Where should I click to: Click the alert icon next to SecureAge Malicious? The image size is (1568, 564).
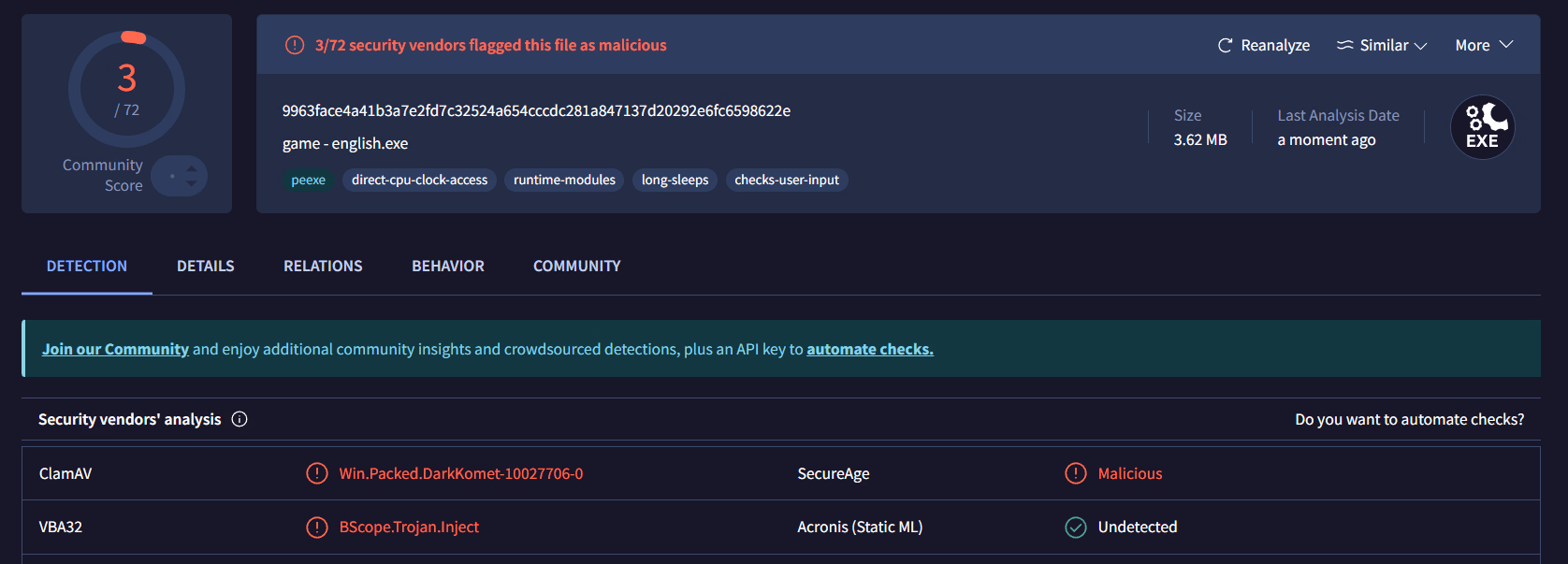1076,473
